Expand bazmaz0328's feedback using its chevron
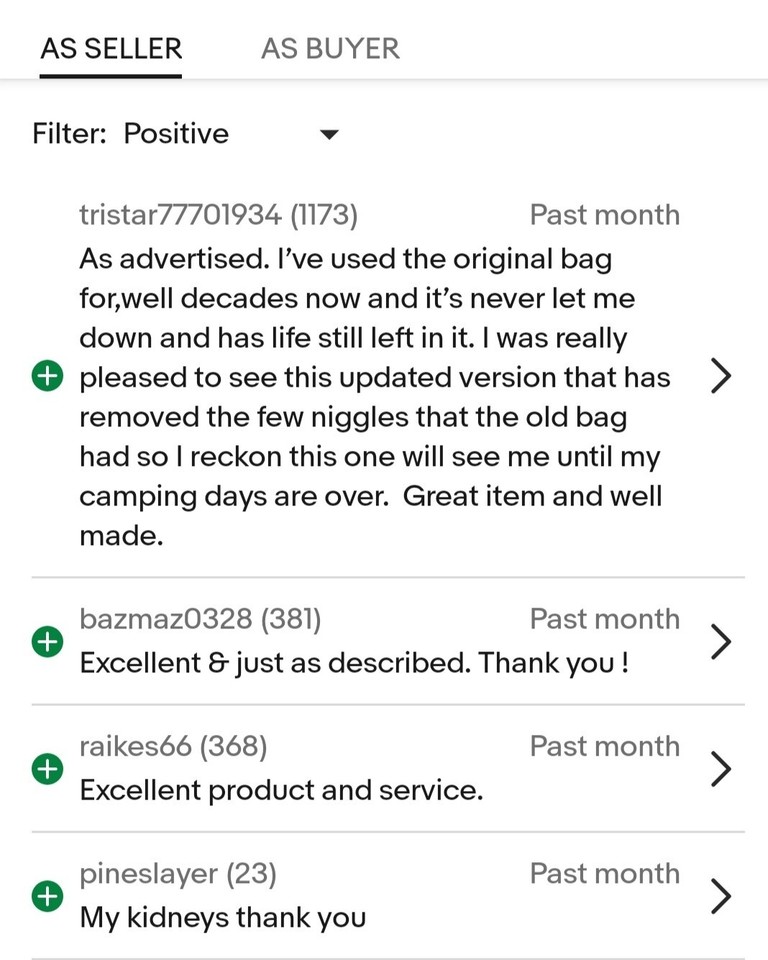768x960 pixels. coord(721,642)
